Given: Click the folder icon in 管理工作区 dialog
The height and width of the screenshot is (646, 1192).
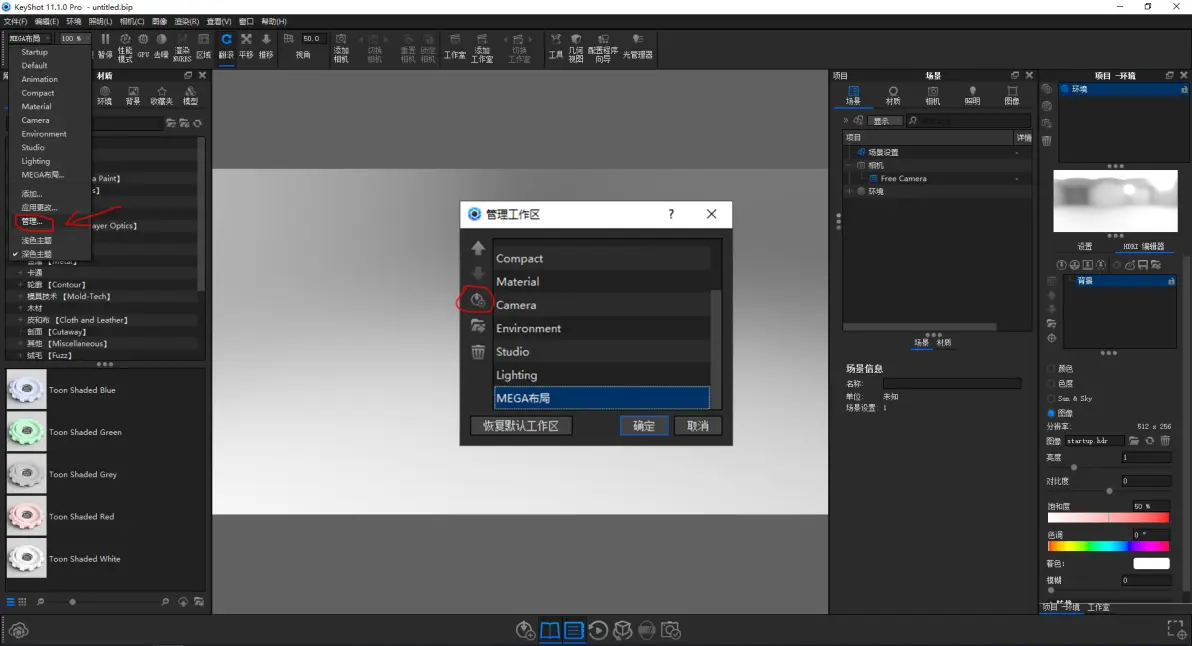Looking at the screenshot, I should (x=477, y=326).
